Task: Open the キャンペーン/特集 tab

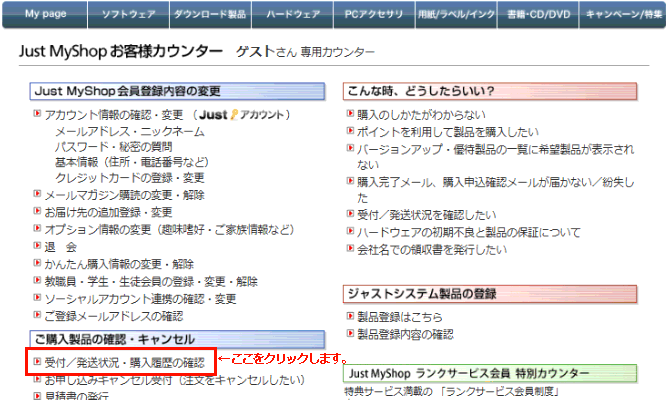Action: (x=623, y=14)
